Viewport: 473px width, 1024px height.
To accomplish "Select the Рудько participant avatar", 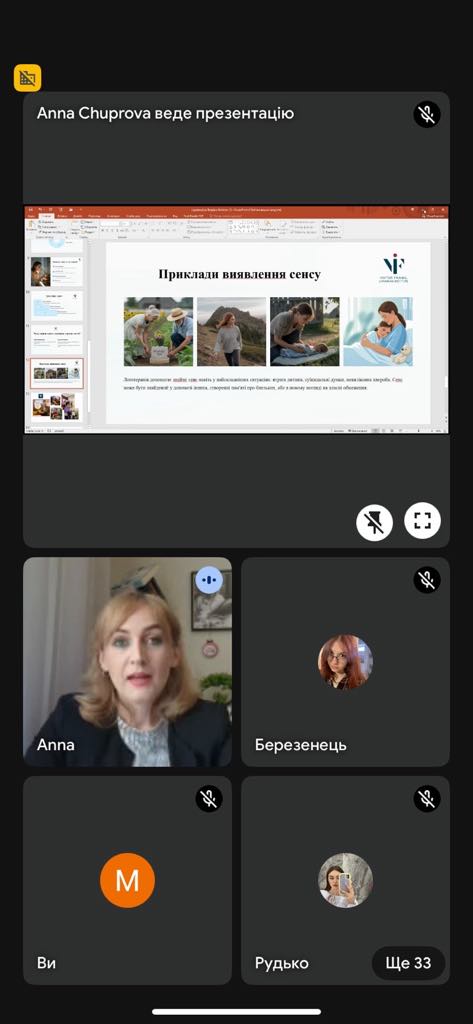I will tap(346, 880).
